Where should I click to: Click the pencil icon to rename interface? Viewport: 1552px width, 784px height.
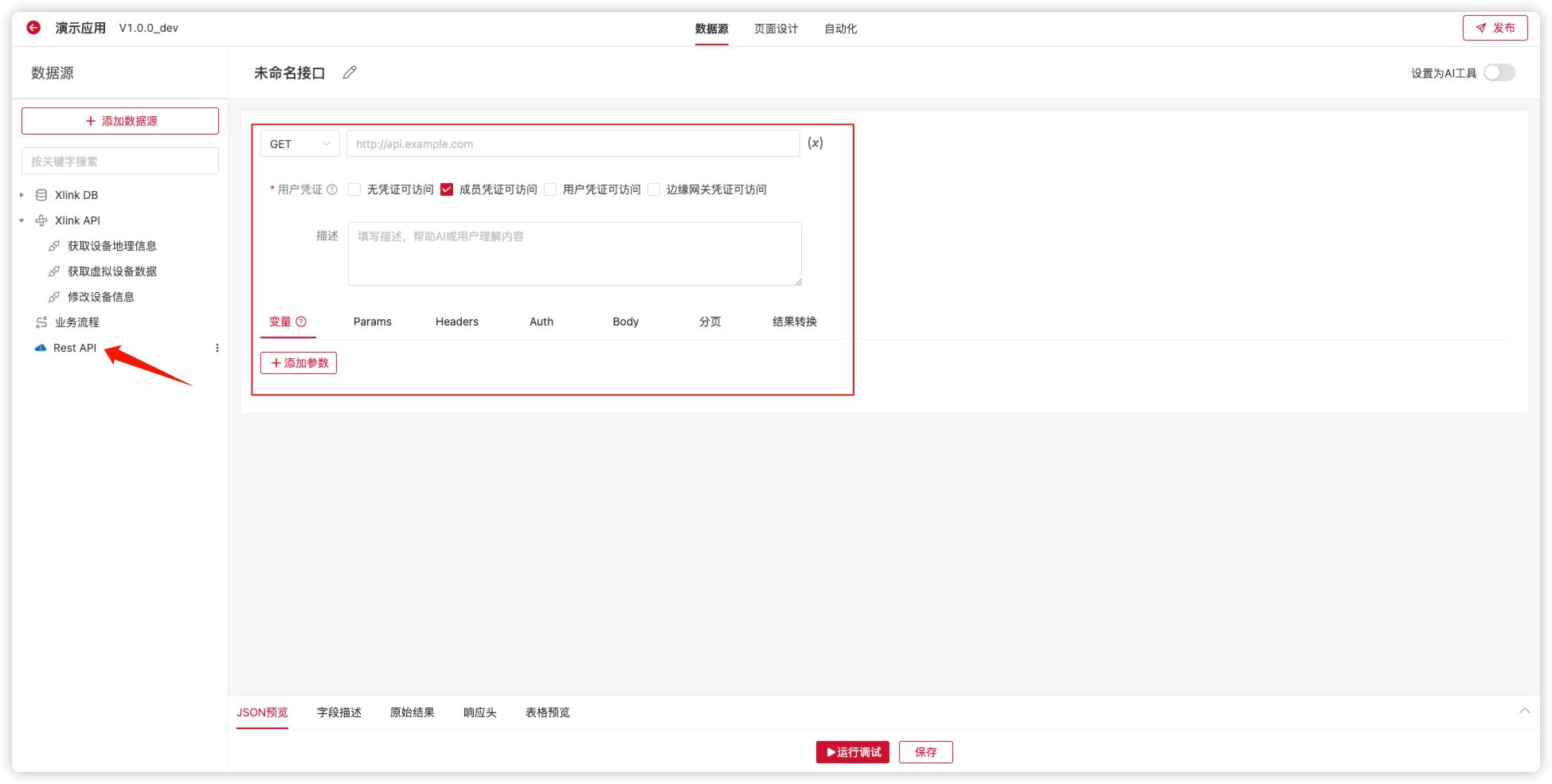[x=350, y=73]
